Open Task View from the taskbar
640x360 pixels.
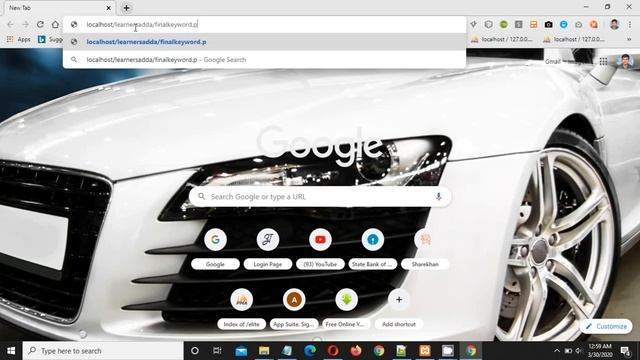tap(217, 351)
